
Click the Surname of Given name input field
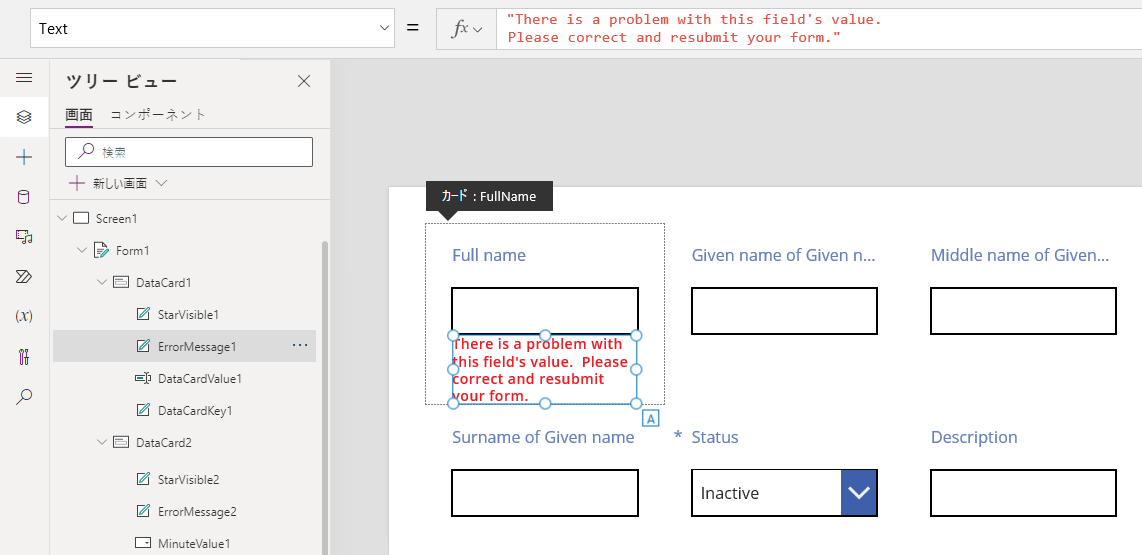545,493
